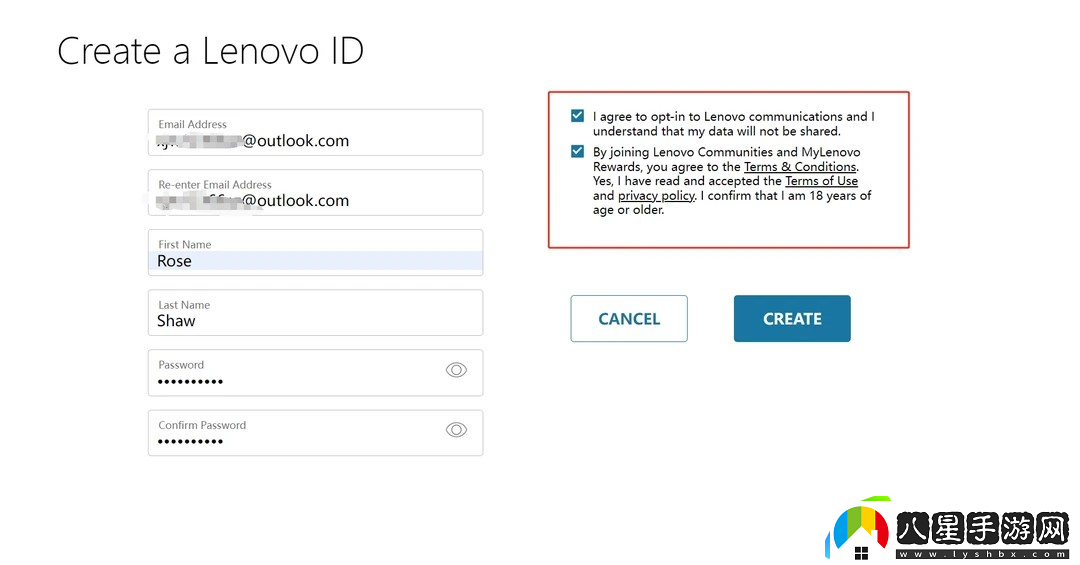This screenshot has height=565, width=1080.
Task: Click the CREATE button
Action: pos(792,318)
